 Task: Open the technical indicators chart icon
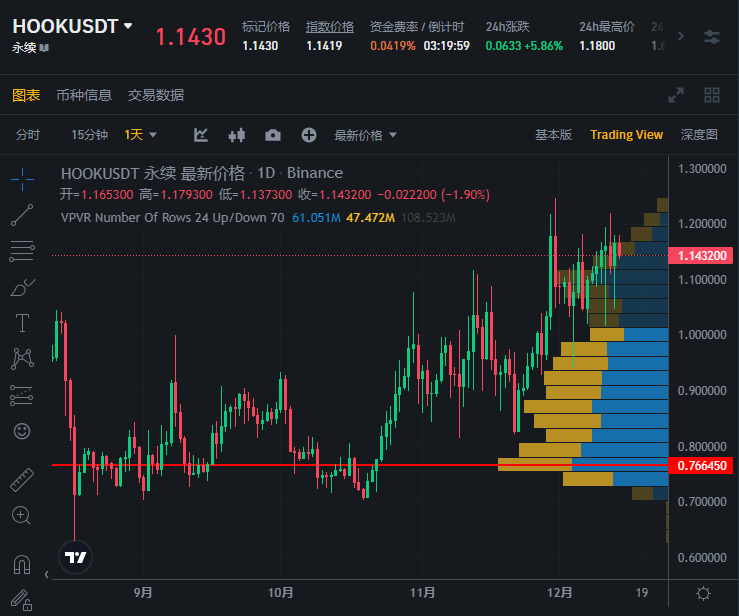pos(201,135)
